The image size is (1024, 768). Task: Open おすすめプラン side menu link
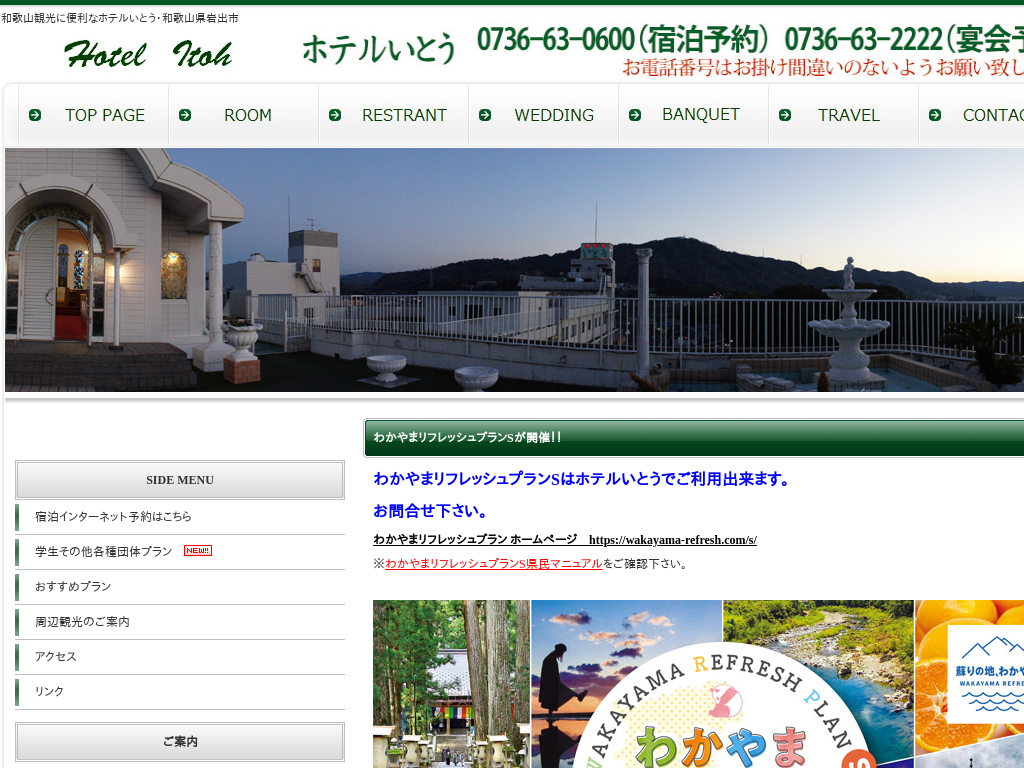click(180, 586)
